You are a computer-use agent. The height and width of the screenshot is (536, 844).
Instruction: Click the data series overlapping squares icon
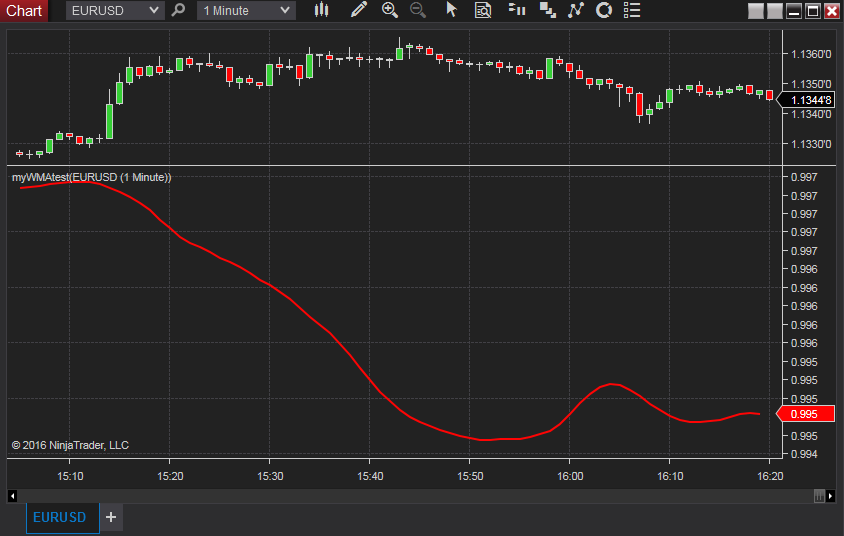tap(548, 10)
